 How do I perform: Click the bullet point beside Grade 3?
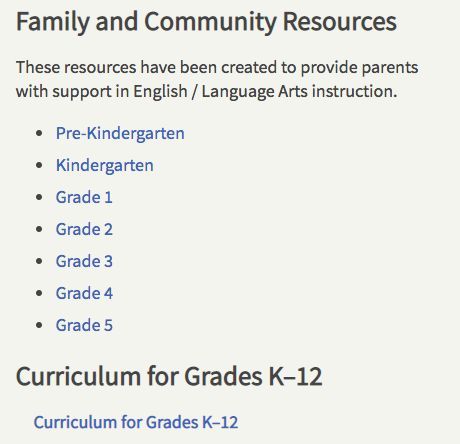(39, 261)
